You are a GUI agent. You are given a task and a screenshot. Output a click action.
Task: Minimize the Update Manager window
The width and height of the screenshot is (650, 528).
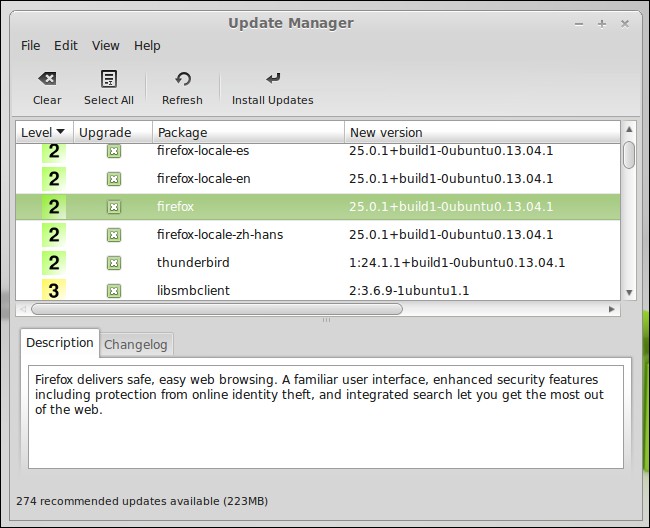[579, 24]
